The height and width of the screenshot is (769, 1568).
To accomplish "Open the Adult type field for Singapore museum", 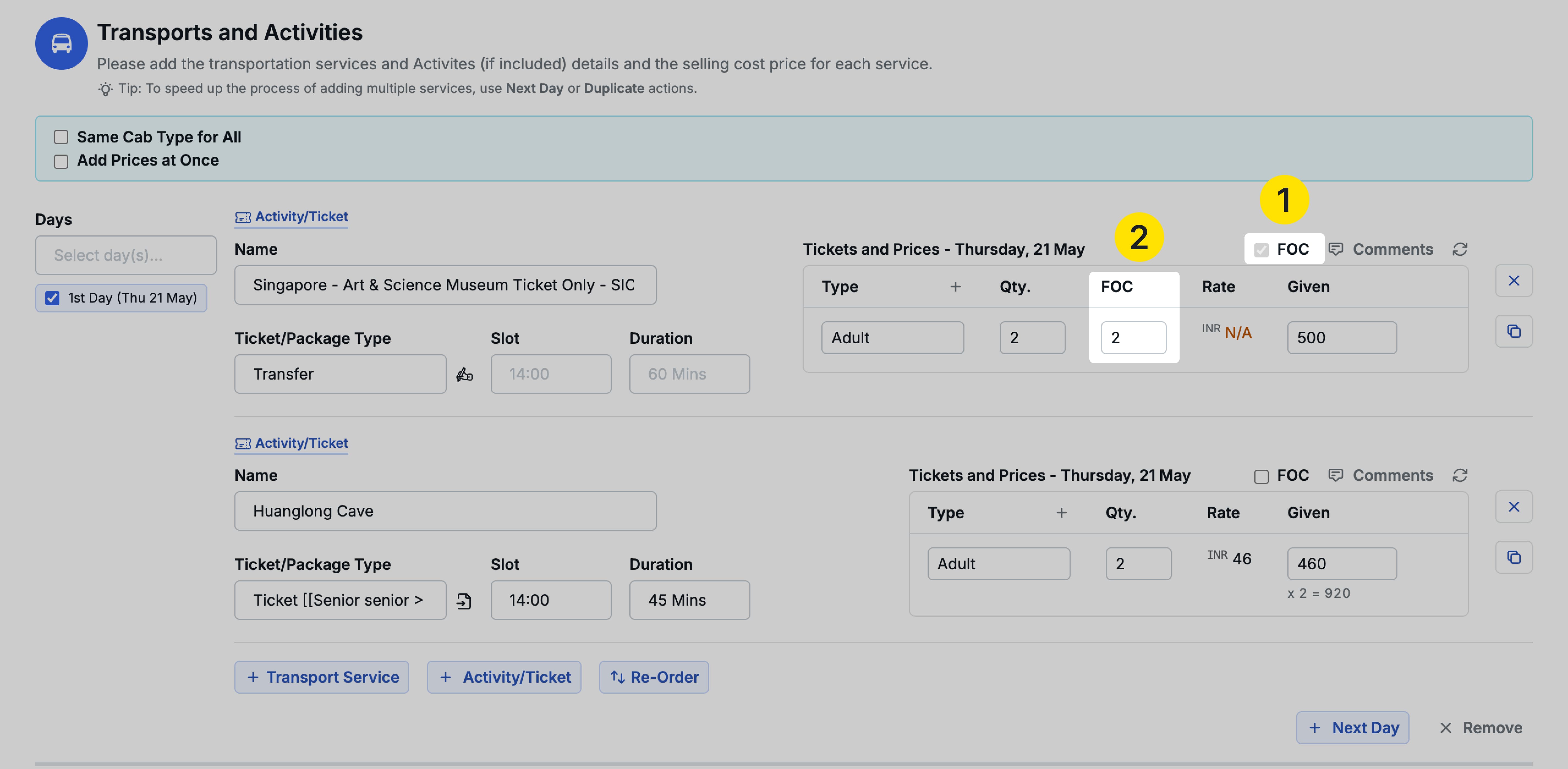I will [892, 338].
